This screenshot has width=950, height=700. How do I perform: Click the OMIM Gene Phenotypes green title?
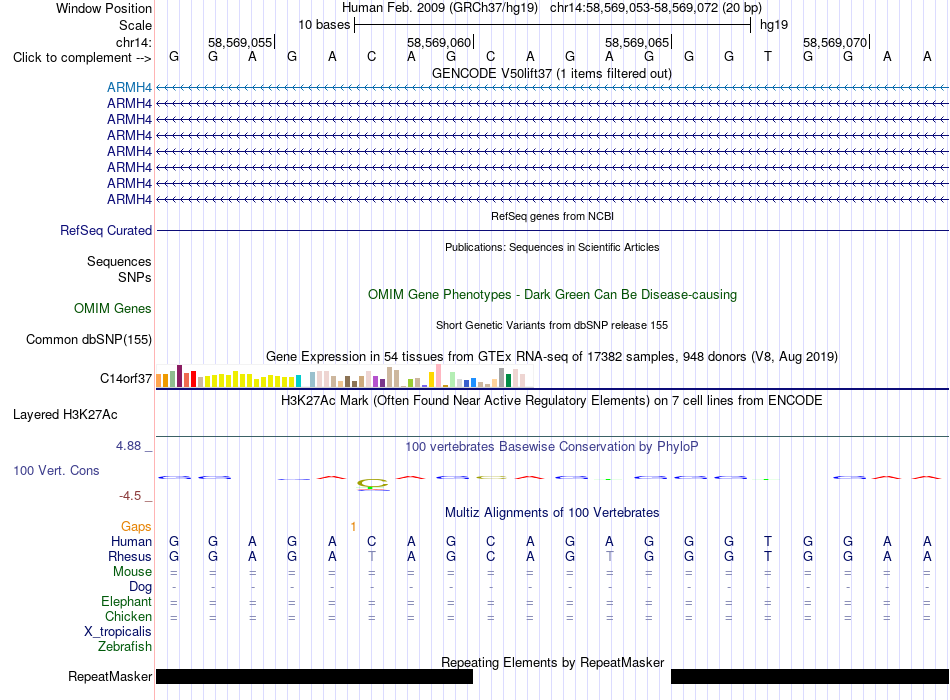click(552, 295)
